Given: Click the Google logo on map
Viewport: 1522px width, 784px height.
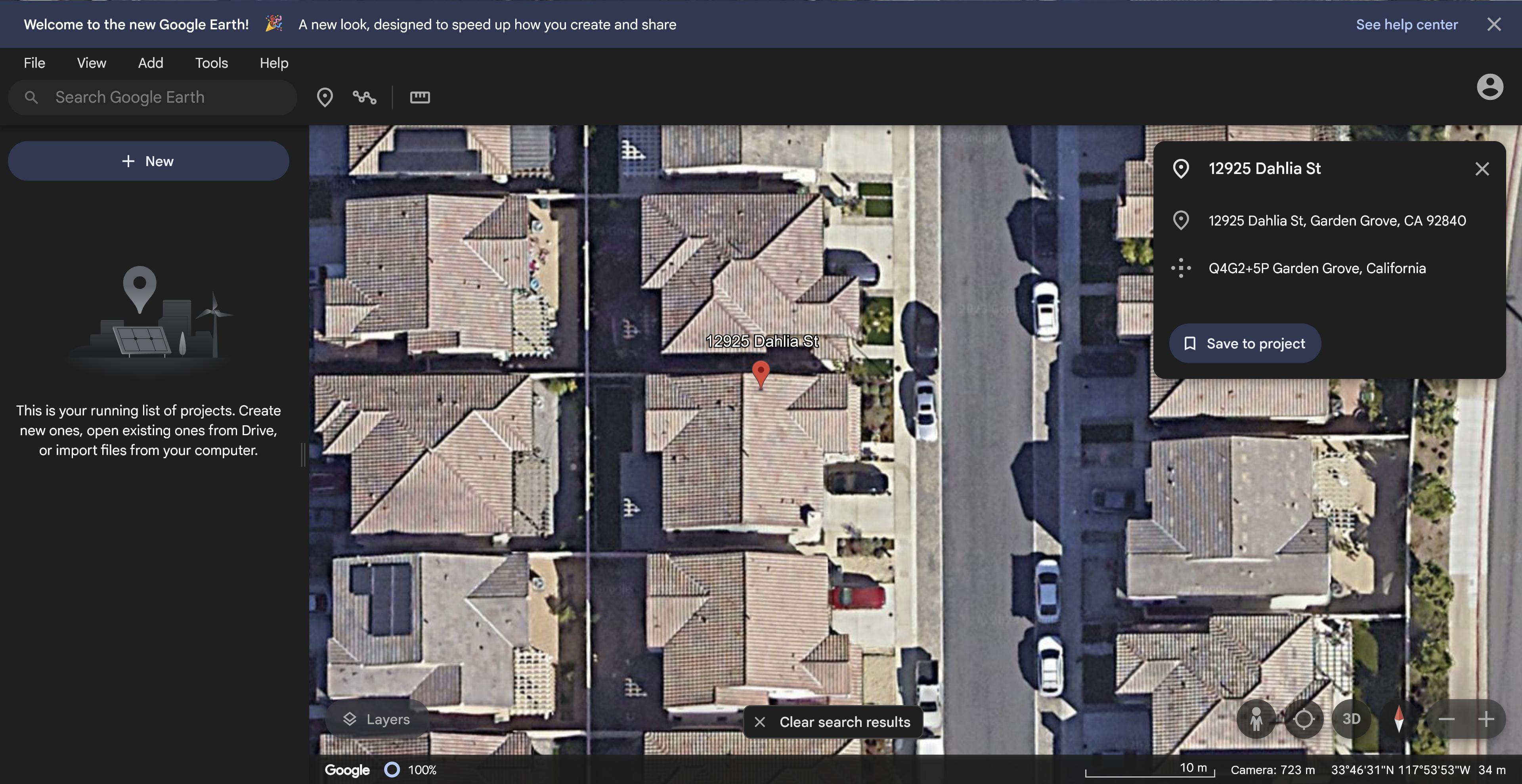Looking at the screenshot, I should pyautogui.click(x=348, y=770).
